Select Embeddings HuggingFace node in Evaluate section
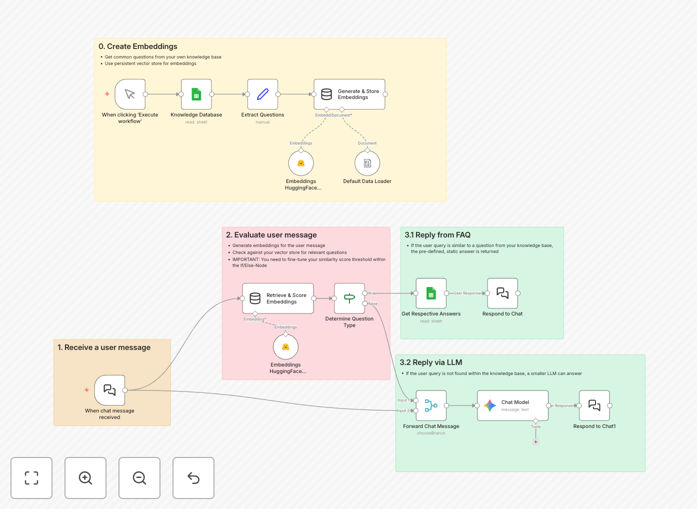This screenshot has height=509, width=697. 285,347
